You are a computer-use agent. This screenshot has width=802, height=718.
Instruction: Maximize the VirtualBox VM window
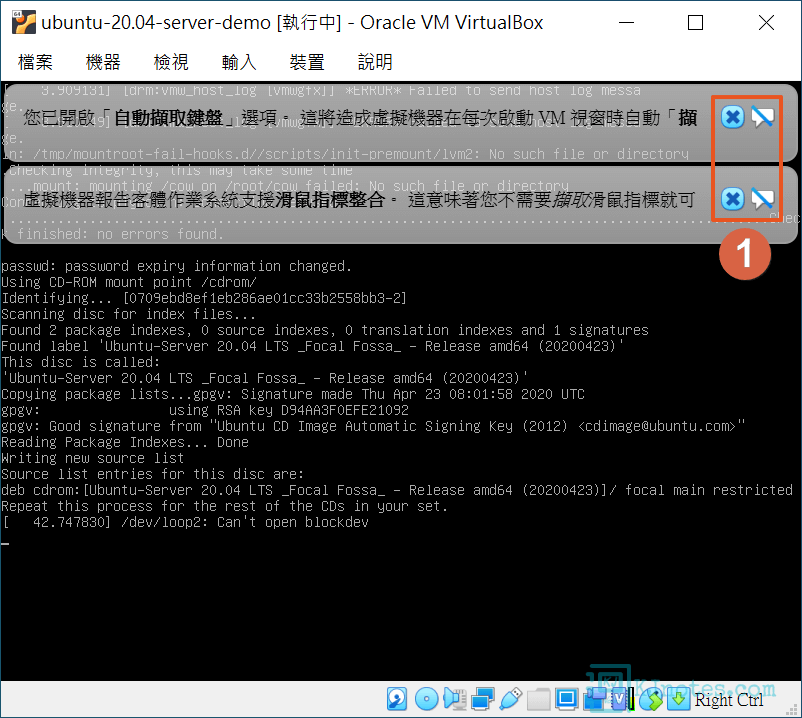pyautogui.click(x=695, y=23)
